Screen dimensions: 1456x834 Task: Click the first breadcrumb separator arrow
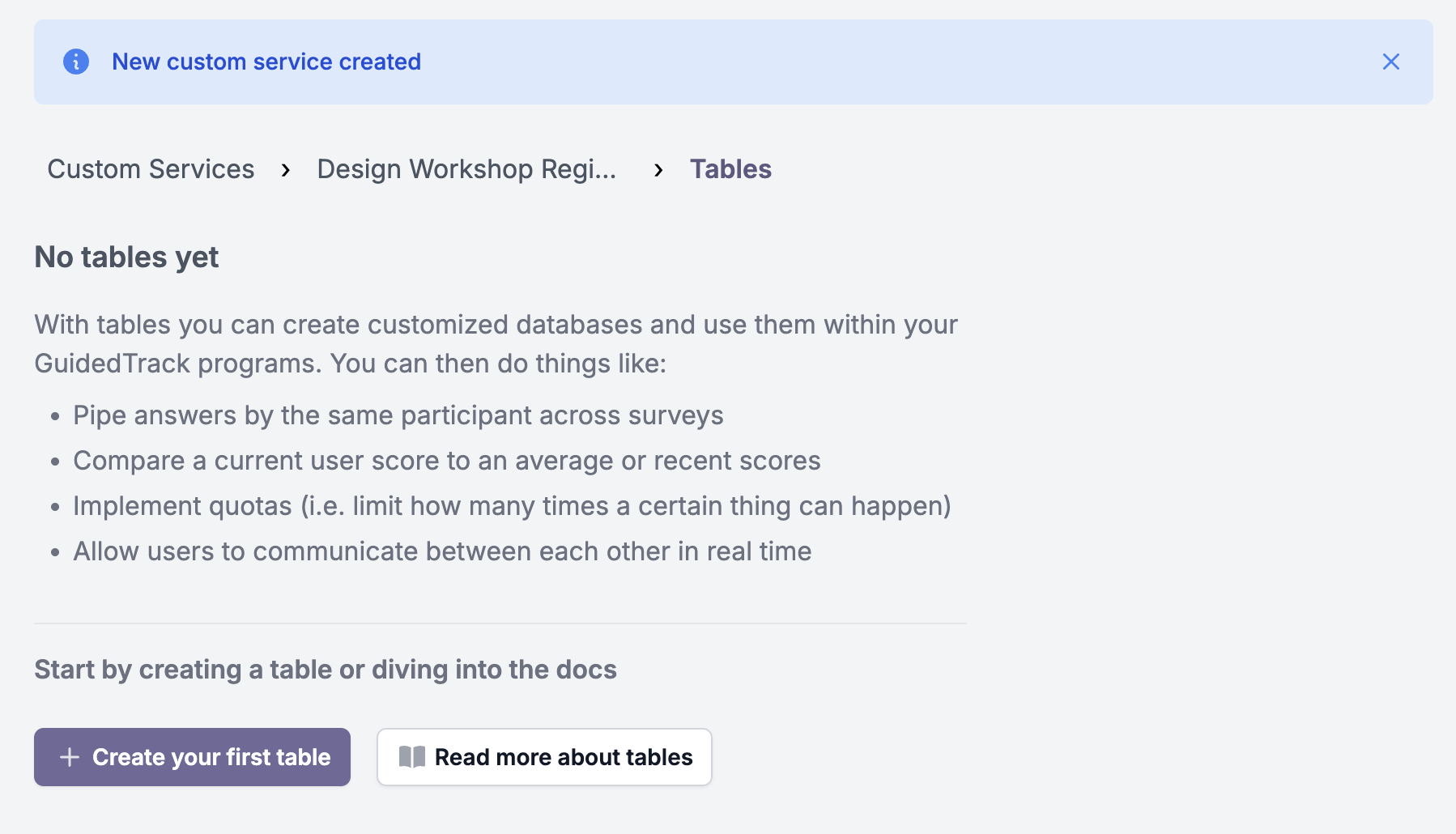click(287, 170)
